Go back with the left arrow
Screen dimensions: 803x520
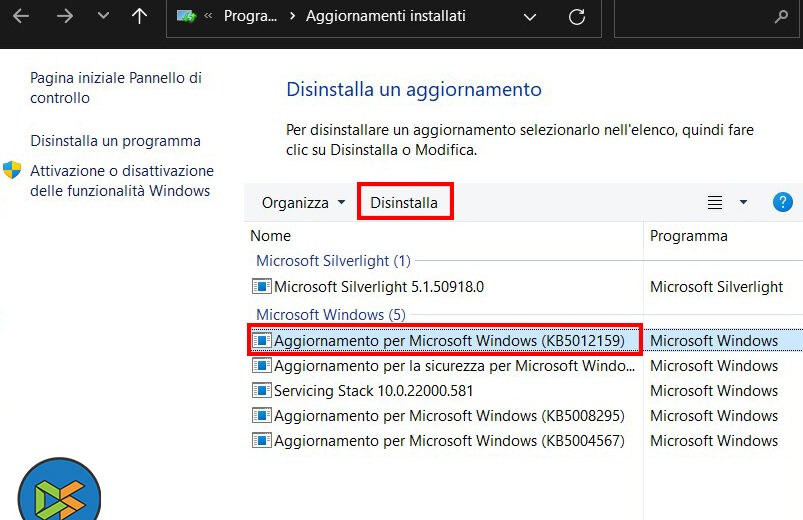click(x=21, y=16)
